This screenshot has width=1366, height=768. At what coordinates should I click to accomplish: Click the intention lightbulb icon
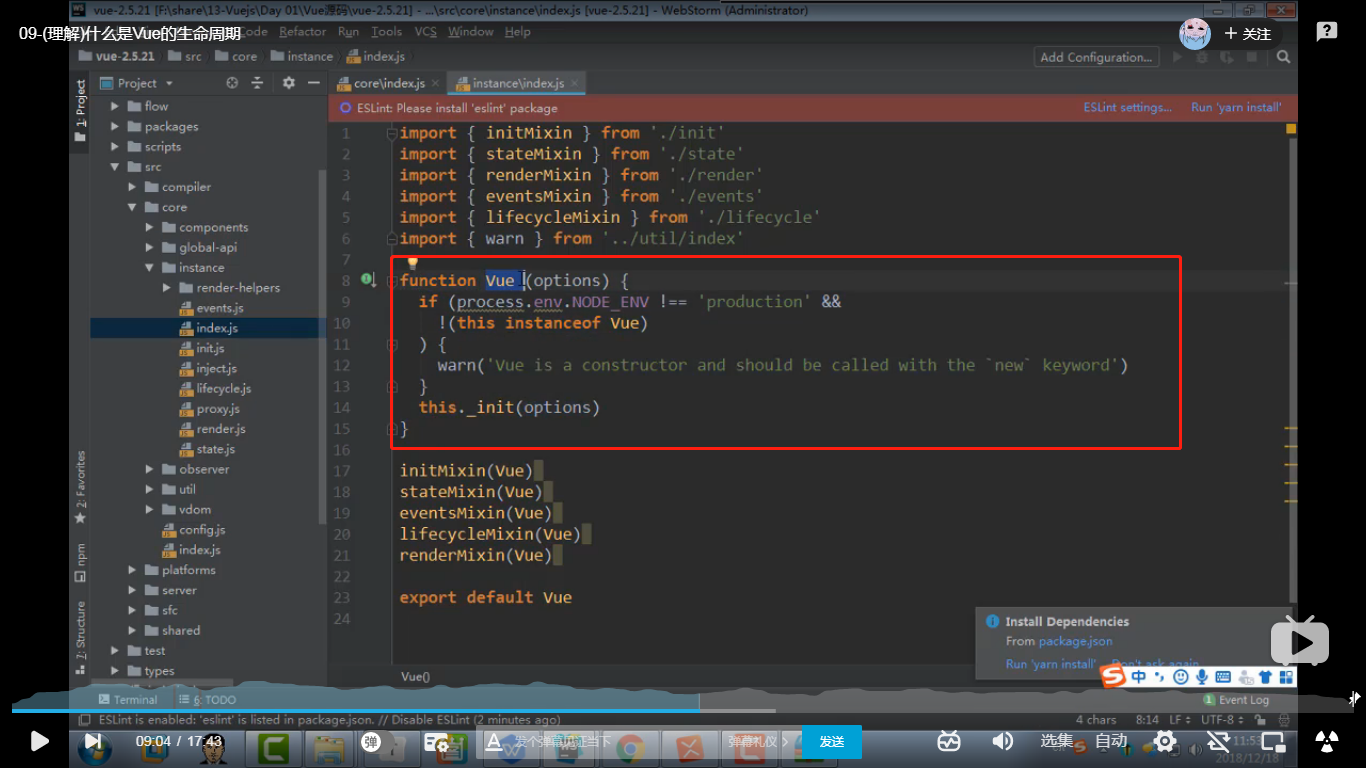coord(411,264)
